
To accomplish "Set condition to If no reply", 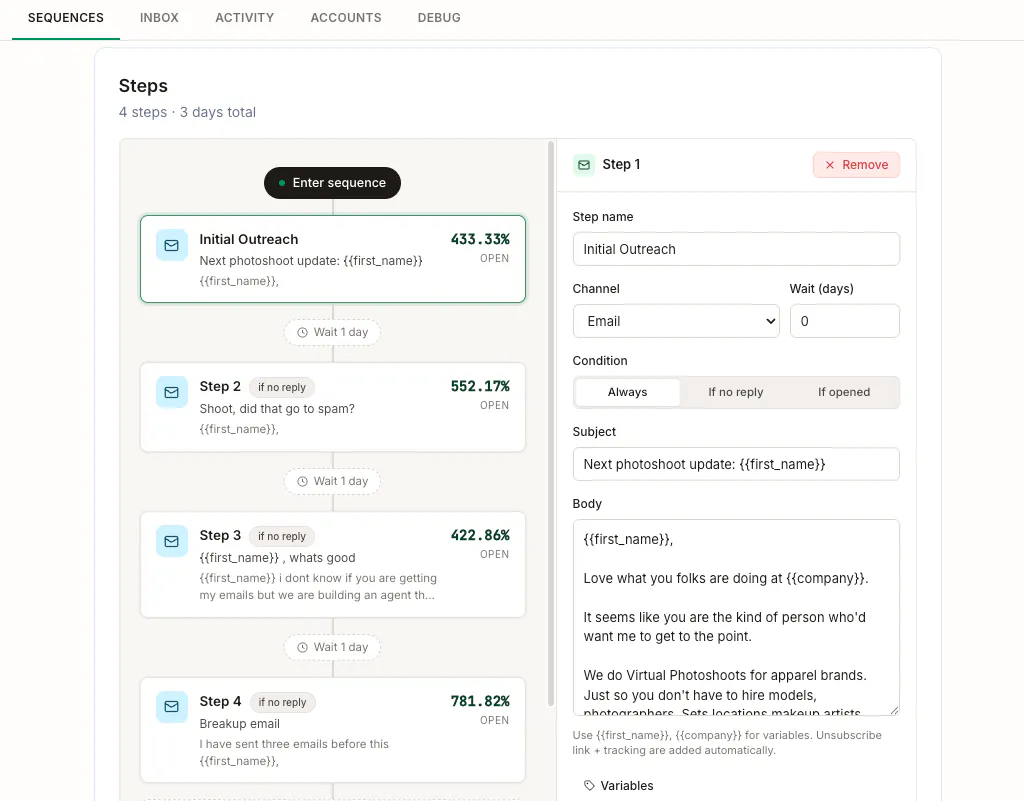I will point(735,392).
